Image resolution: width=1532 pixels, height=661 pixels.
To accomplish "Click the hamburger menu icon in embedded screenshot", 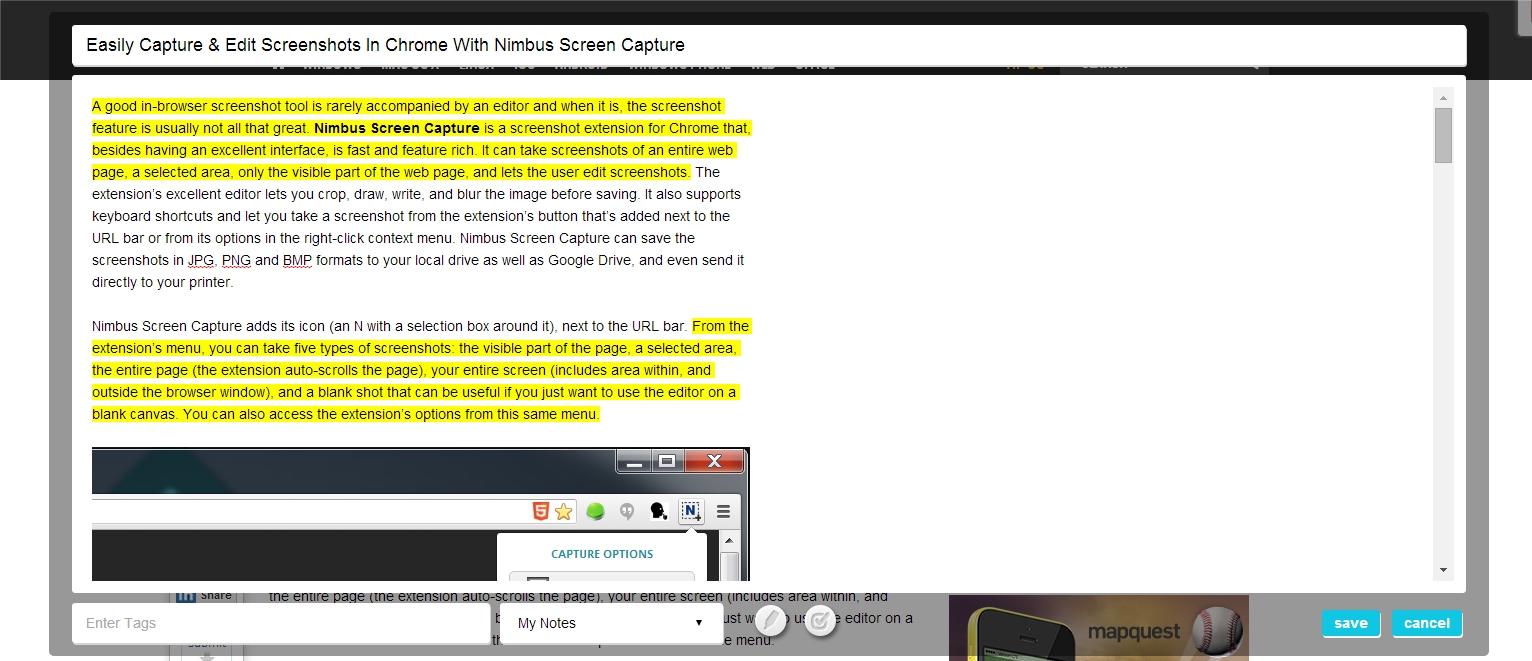I will [723, 512].
